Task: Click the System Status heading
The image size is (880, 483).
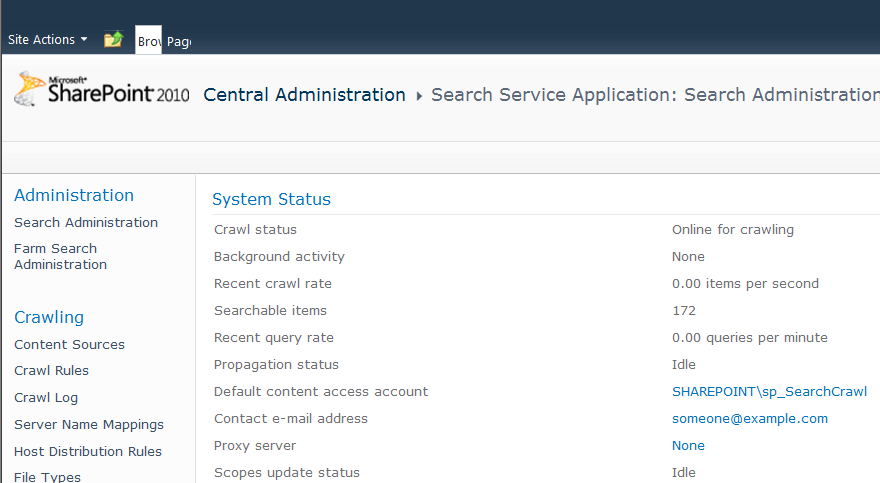Action: point(272,199)
